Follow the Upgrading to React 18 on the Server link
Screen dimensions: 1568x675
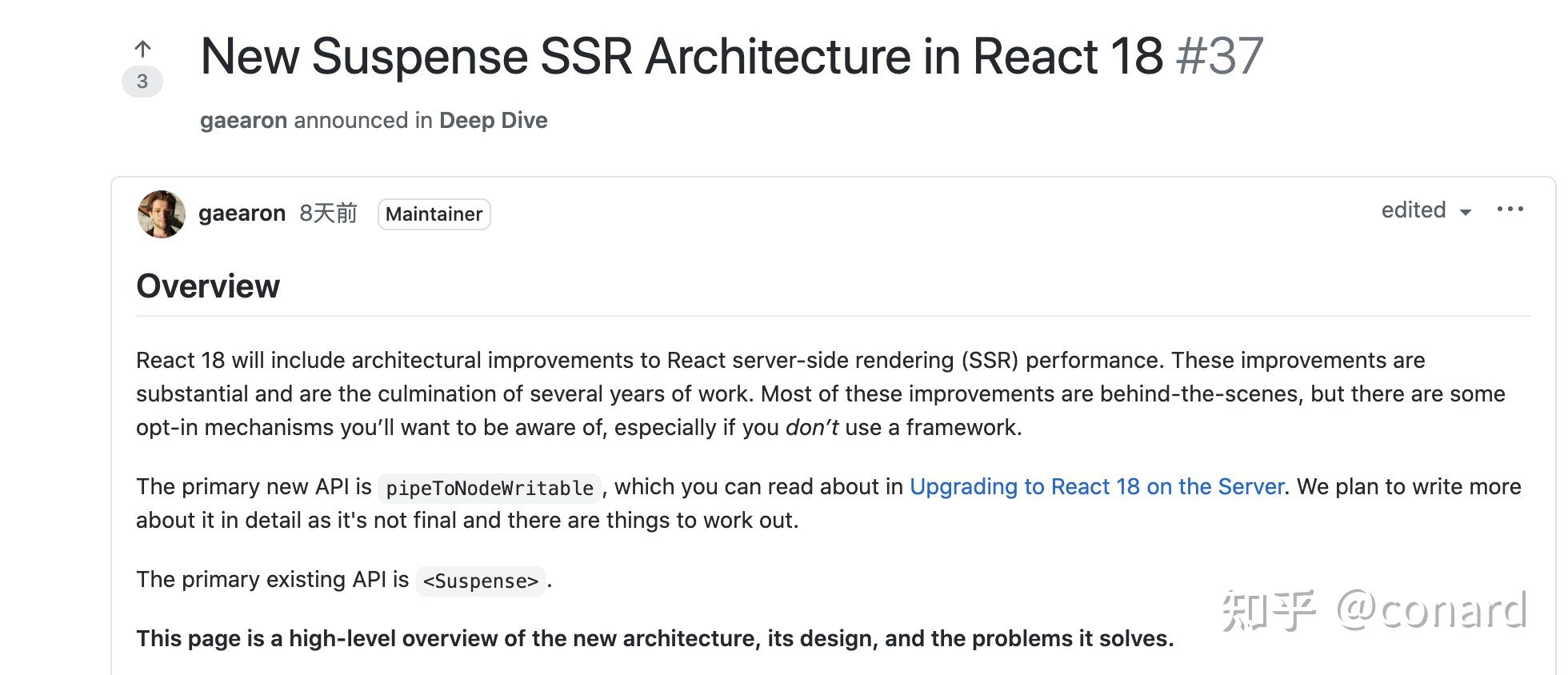1097,487
